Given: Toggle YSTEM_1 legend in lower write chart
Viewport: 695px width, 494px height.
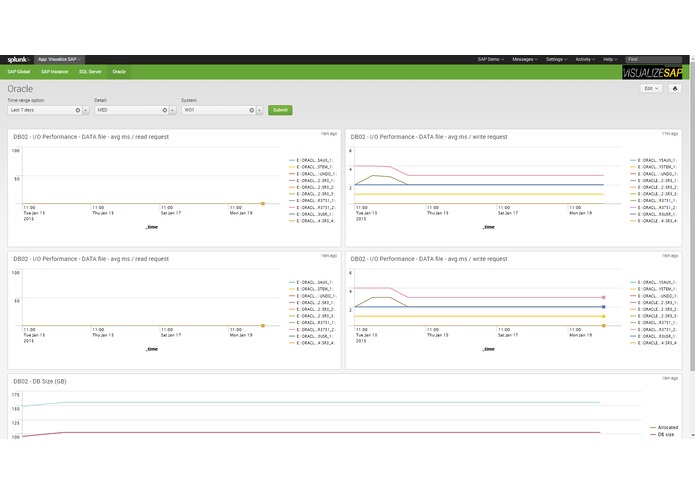Looking at the screenshot, I should 653,289.
